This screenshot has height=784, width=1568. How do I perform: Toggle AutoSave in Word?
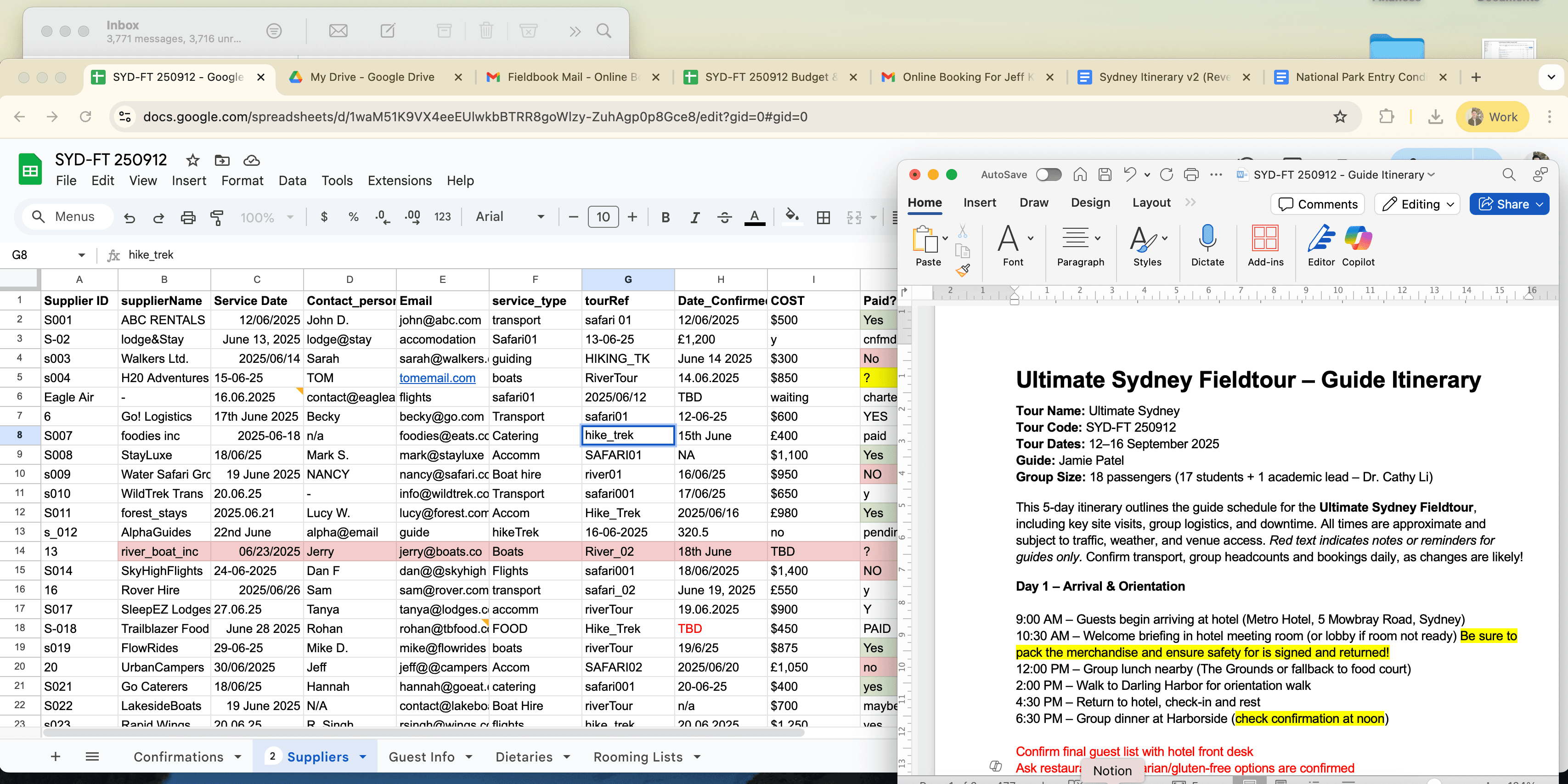click(1049, 175)
